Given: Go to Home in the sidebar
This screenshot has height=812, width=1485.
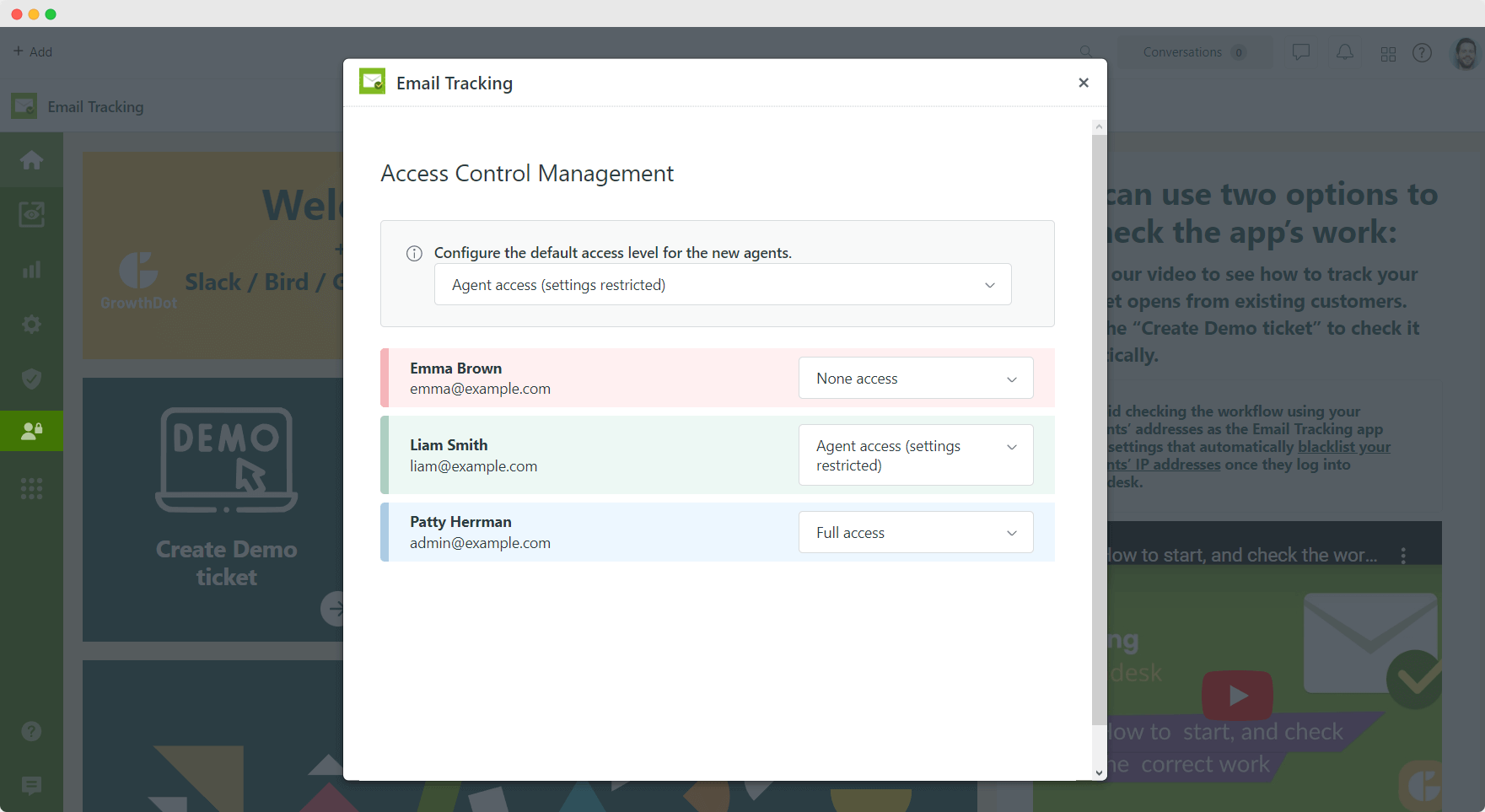Looking at the screenshot, I should click(31, 160).
